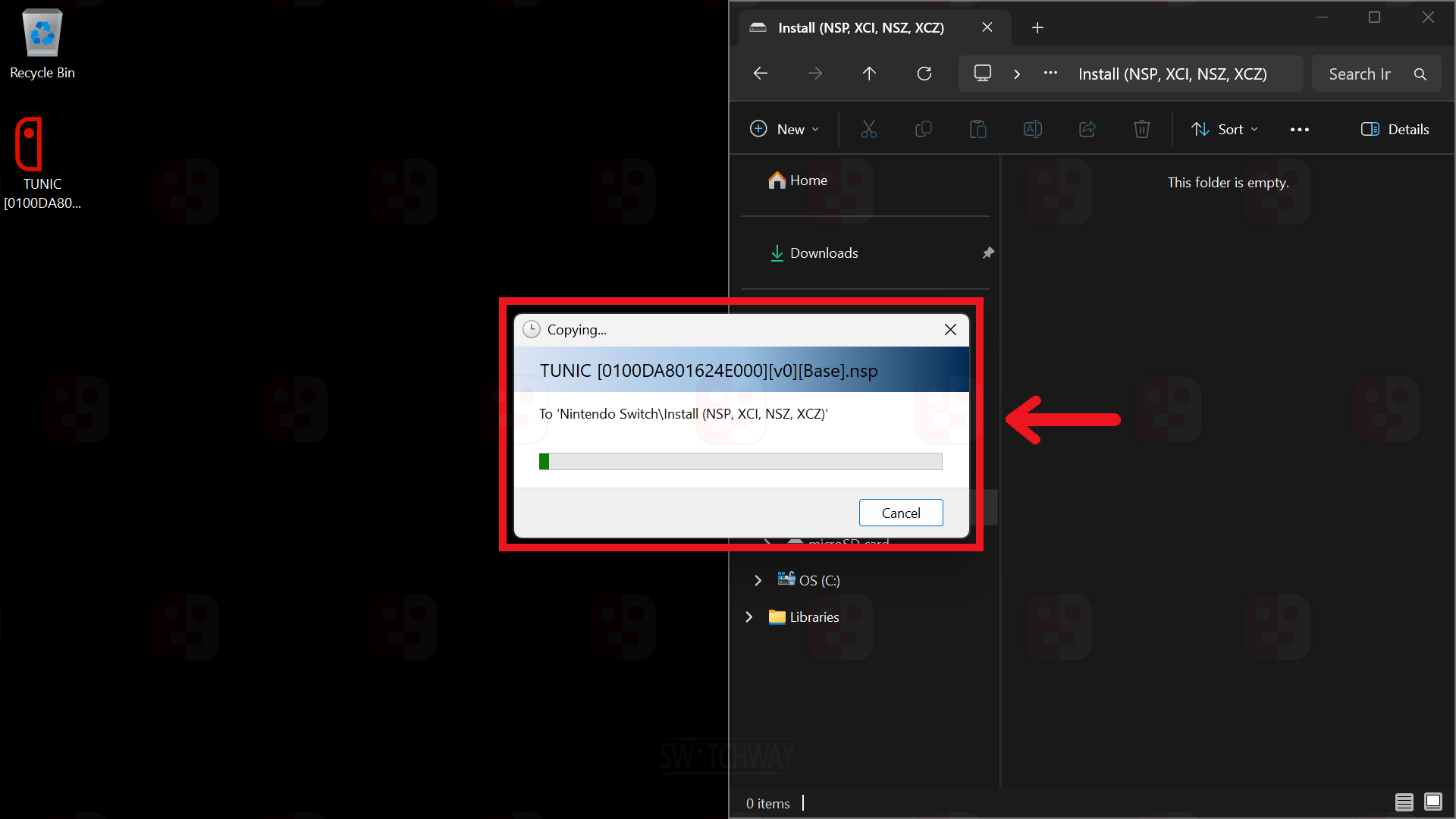This screenshot has width=1456, height=819.
Task: Expand the Libraries tree node
Action: (x=749, y=617)
